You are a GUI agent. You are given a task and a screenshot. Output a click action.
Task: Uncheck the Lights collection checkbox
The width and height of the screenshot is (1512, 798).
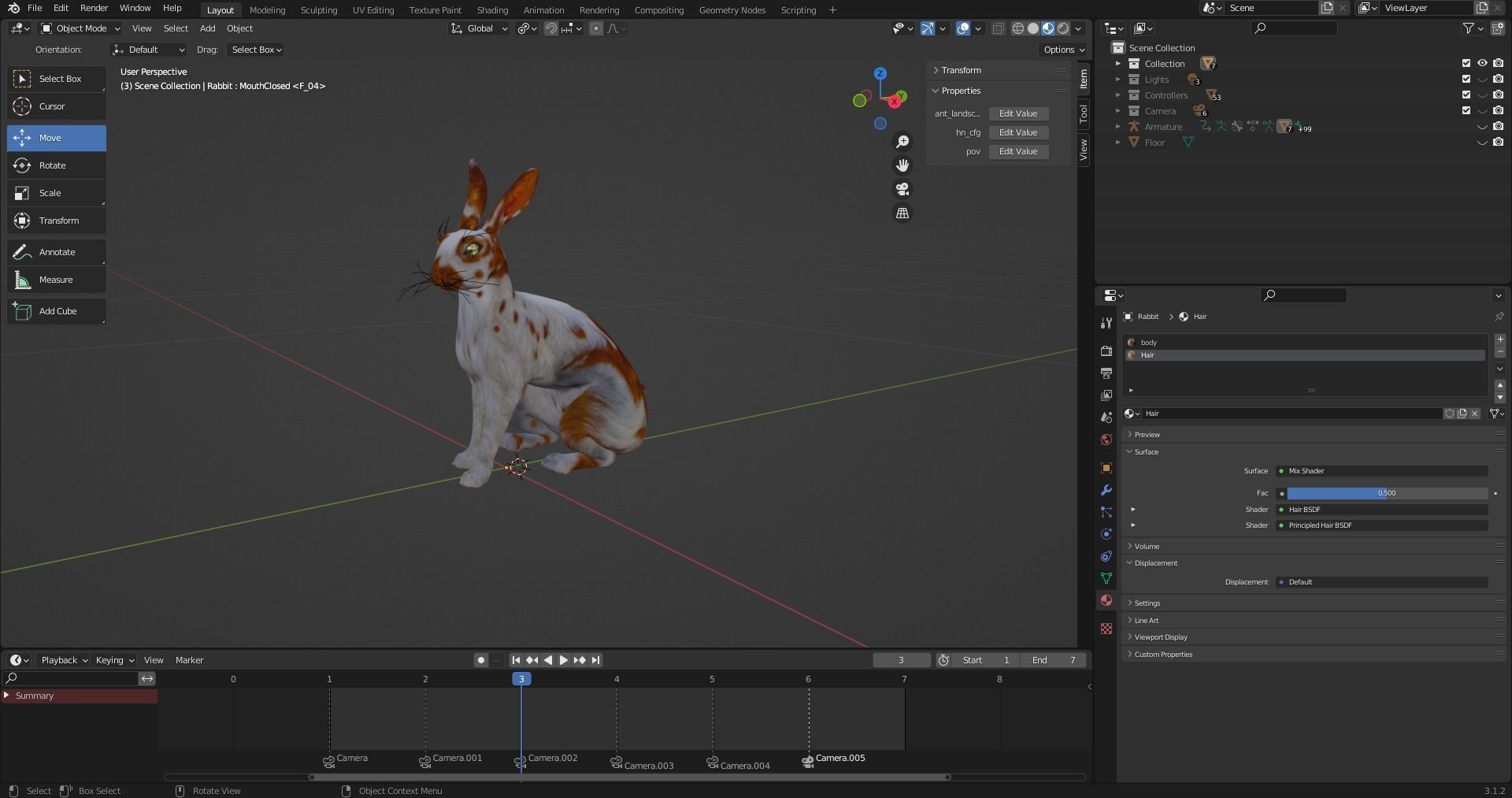coord(1466,80)
